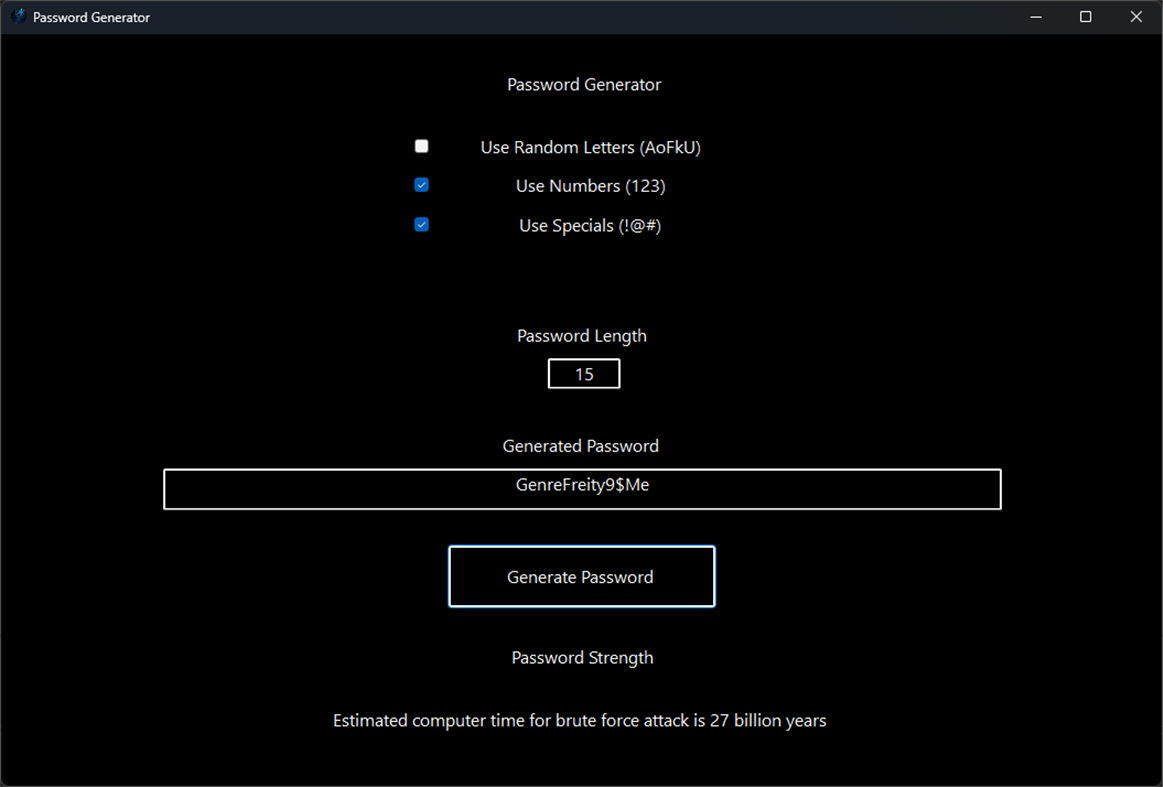1163x787 pixels.
Task: Disable the Use Numbers checkbox
Action: point(421,184)
